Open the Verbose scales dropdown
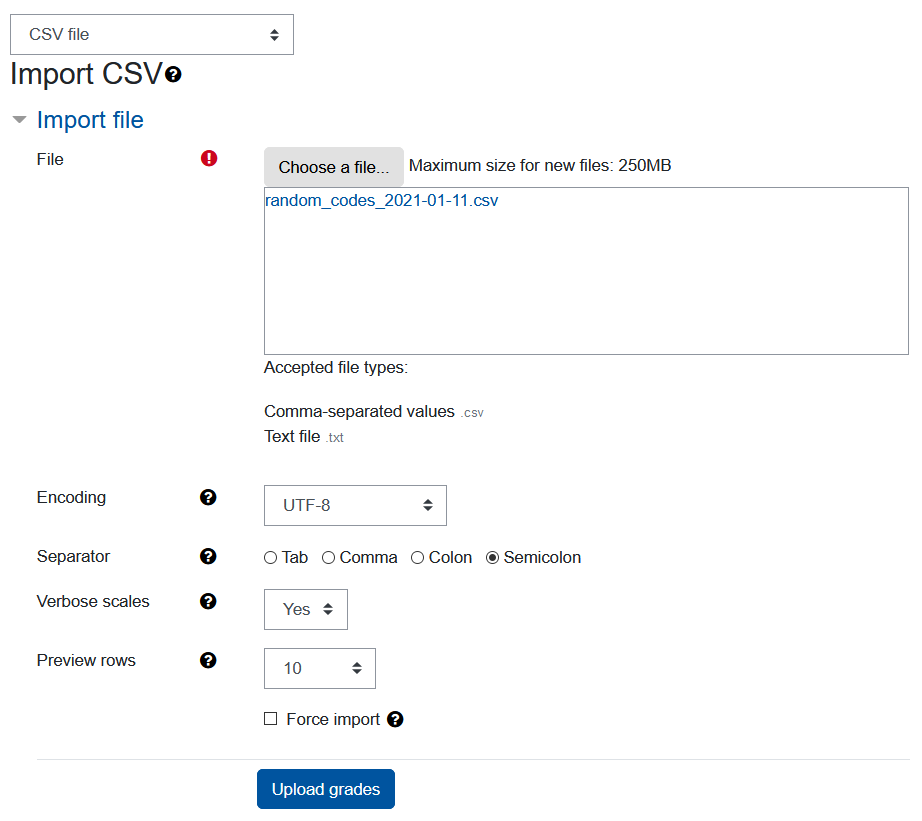922x821 pixels. (305, 609)
